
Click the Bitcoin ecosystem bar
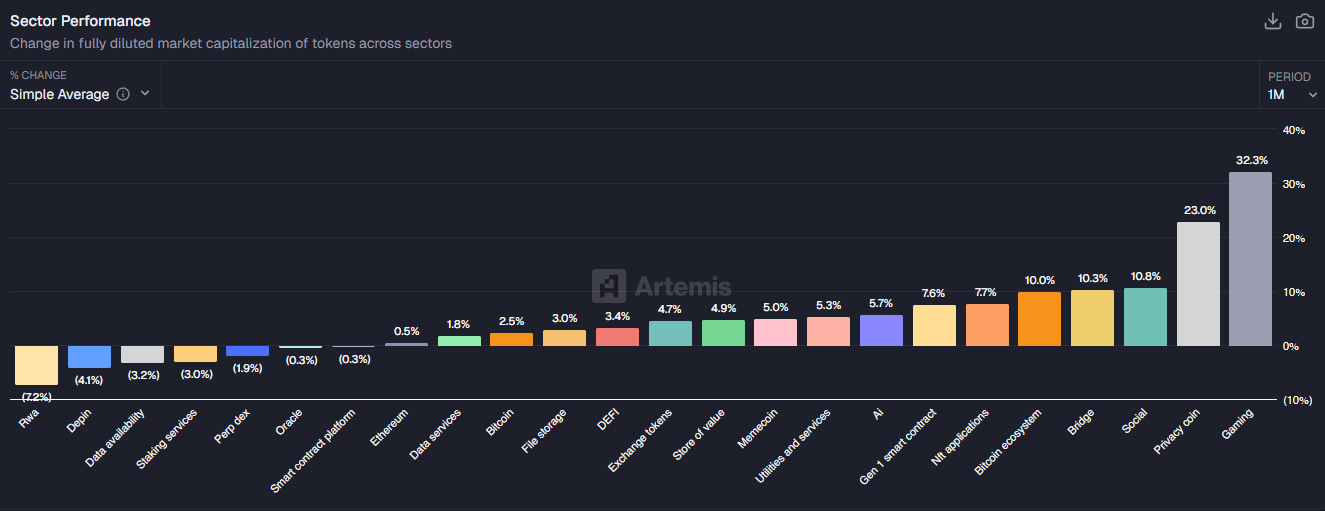1039,319
